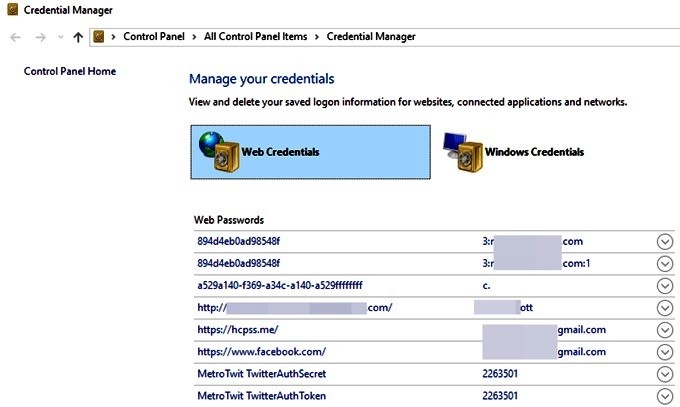Expand the http:// entry with user ending ott
The height and width of the screenshot is (407, 680).
(x=664, y=308)
